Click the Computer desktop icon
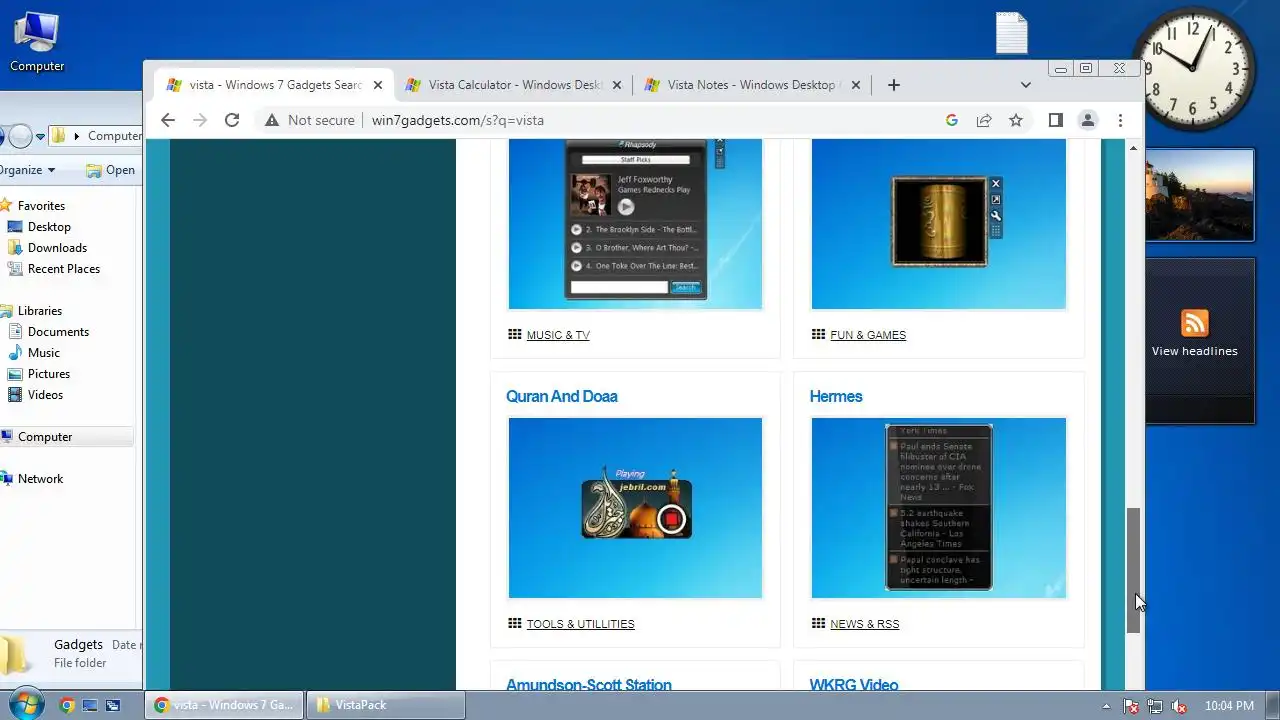 point(37,42)
